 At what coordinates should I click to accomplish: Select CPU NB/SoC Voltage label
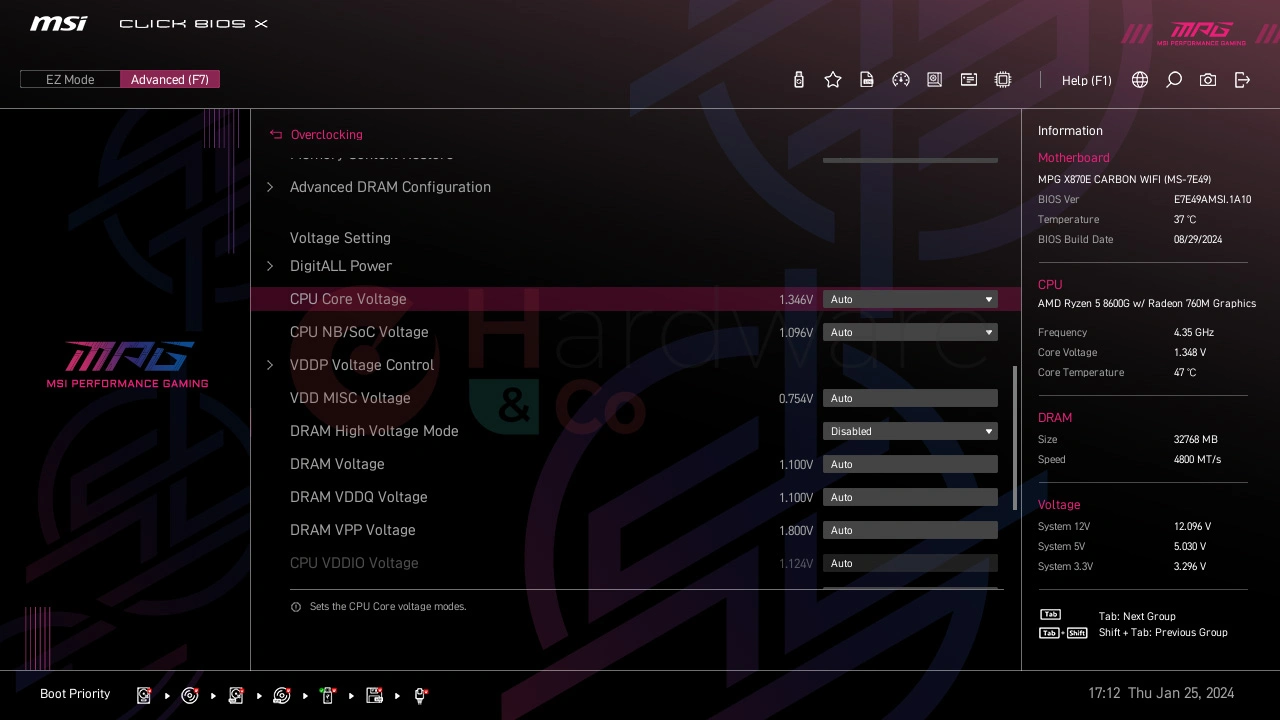point(359,332)
